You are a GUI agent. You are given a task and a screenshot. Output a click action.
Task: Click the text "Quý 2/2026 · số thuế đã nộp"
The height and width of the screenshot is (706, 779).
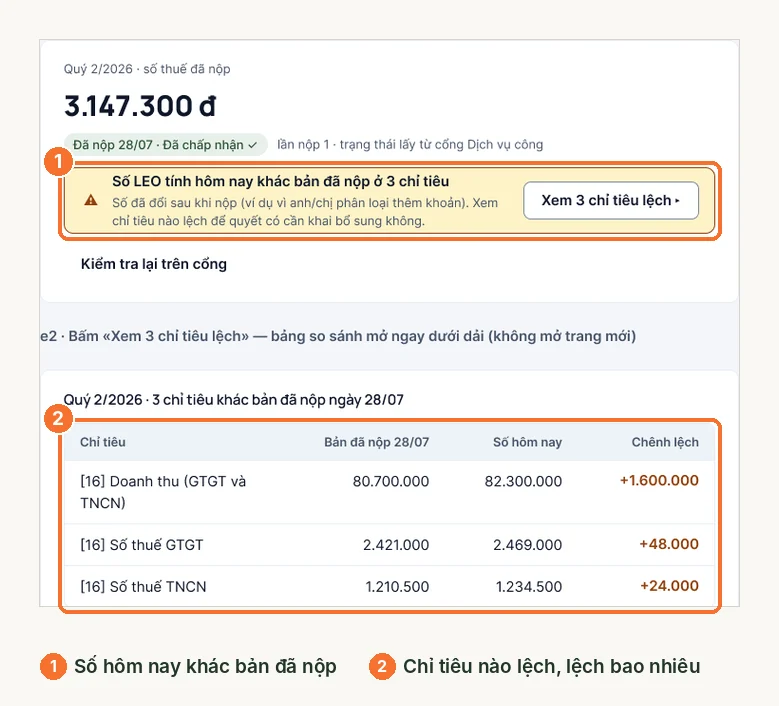coord(147,69)
